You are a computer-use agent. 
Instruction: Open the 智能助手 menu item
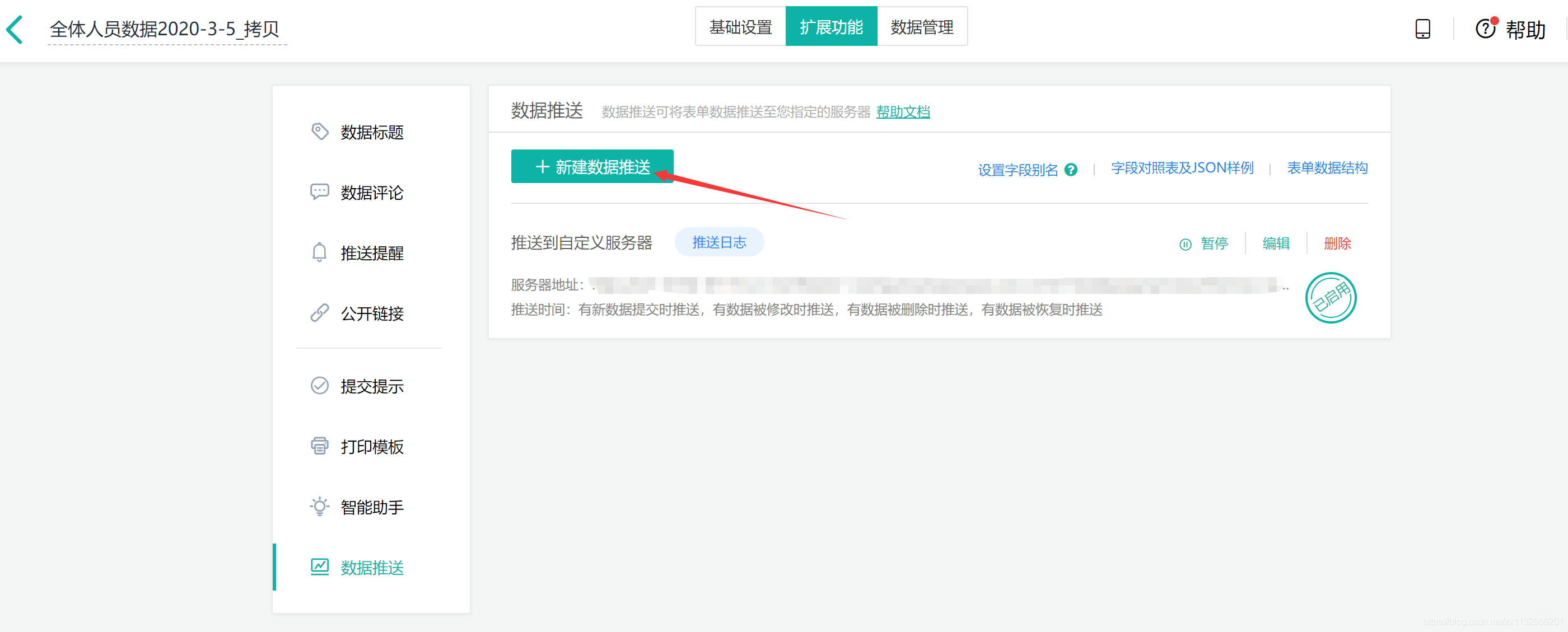pyautogui.click(x=371, y=507)
